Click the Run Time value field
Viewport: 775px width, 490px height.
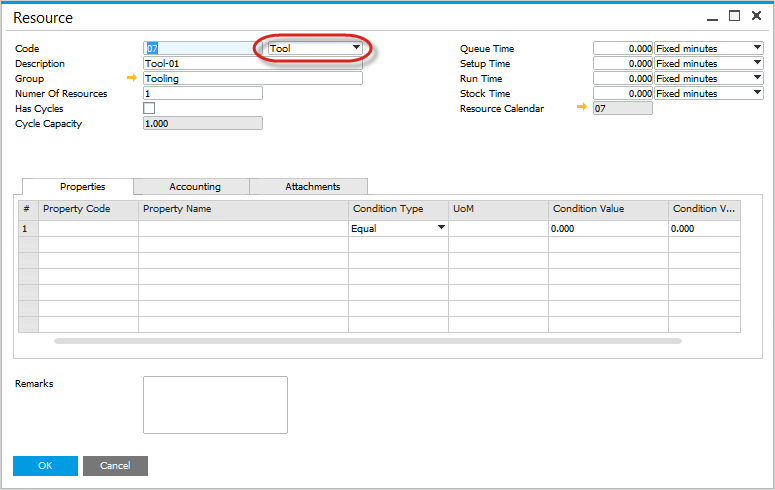tap(623, 78)
